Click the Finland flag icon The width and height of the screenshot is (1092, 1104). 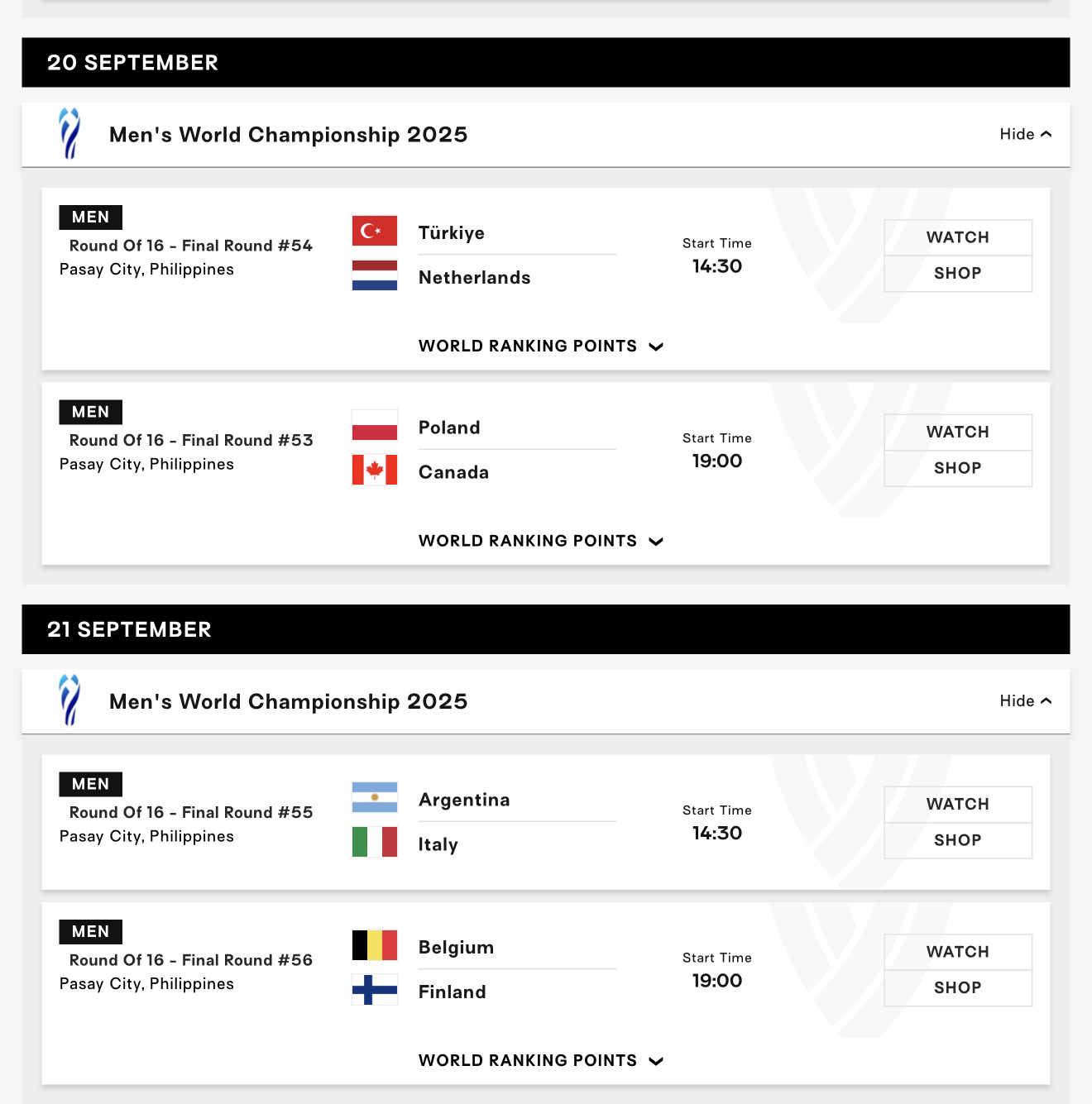coord(375,990)
